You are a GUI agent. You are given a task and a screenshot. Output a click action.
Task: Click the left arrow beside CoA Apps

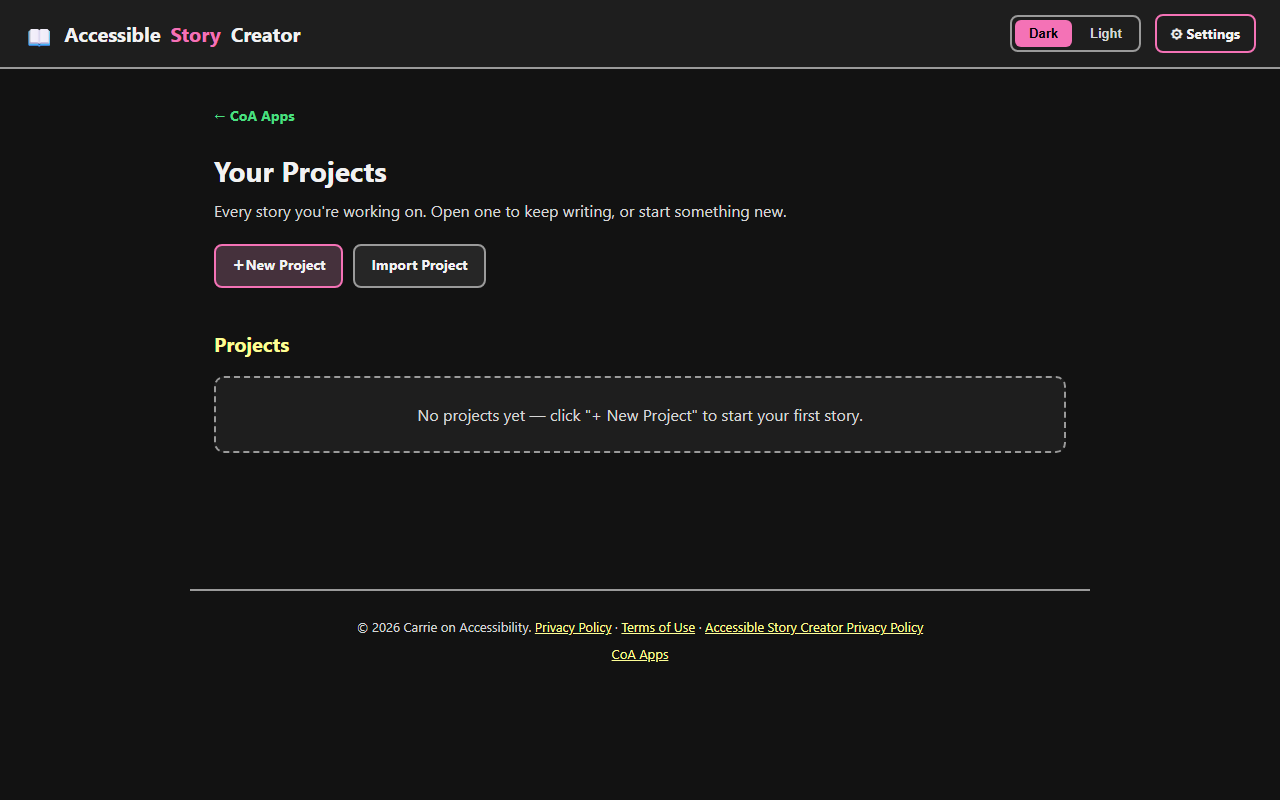tap(220, 116)
